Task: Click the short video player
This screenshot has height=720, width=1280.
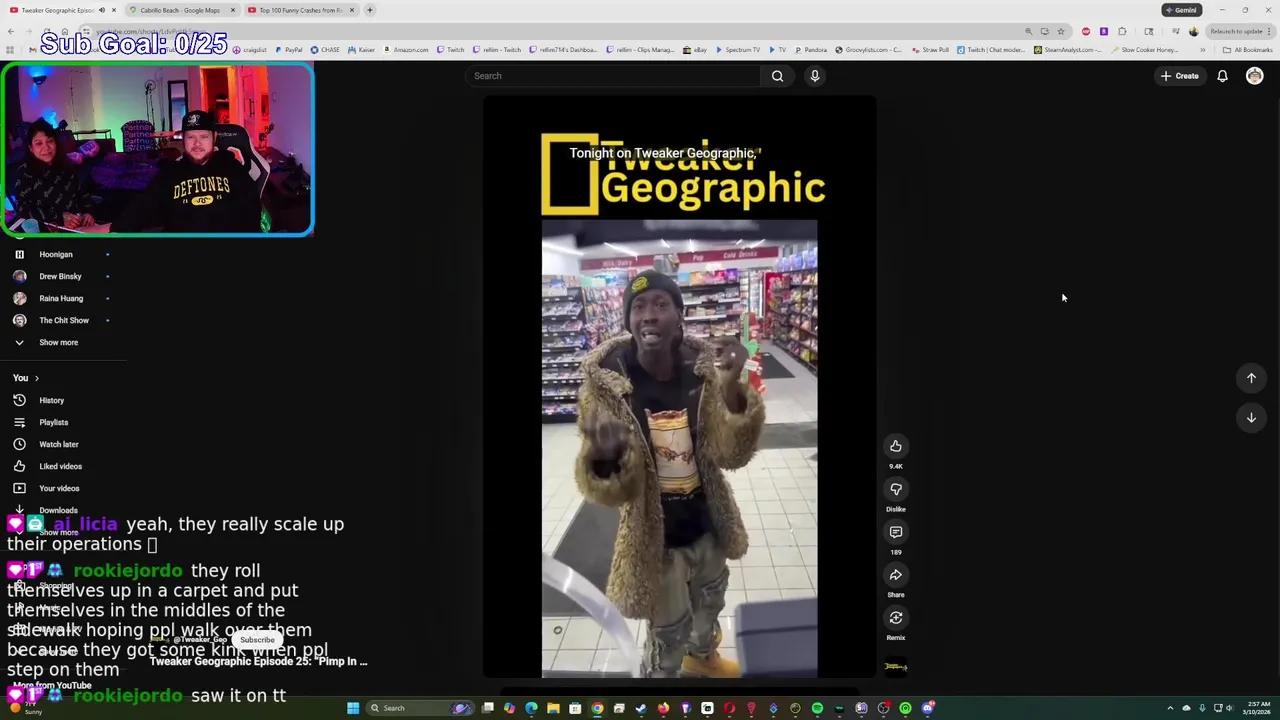Action: click(x=680, y=386)
